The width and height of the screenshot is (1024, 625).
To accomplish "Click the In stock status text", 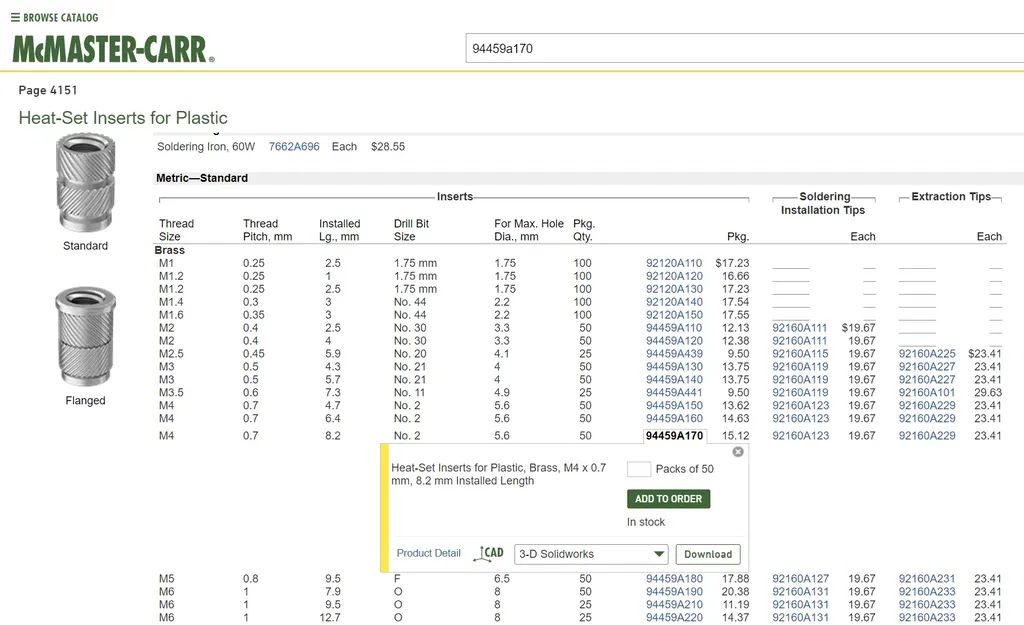I will [646, 522].
